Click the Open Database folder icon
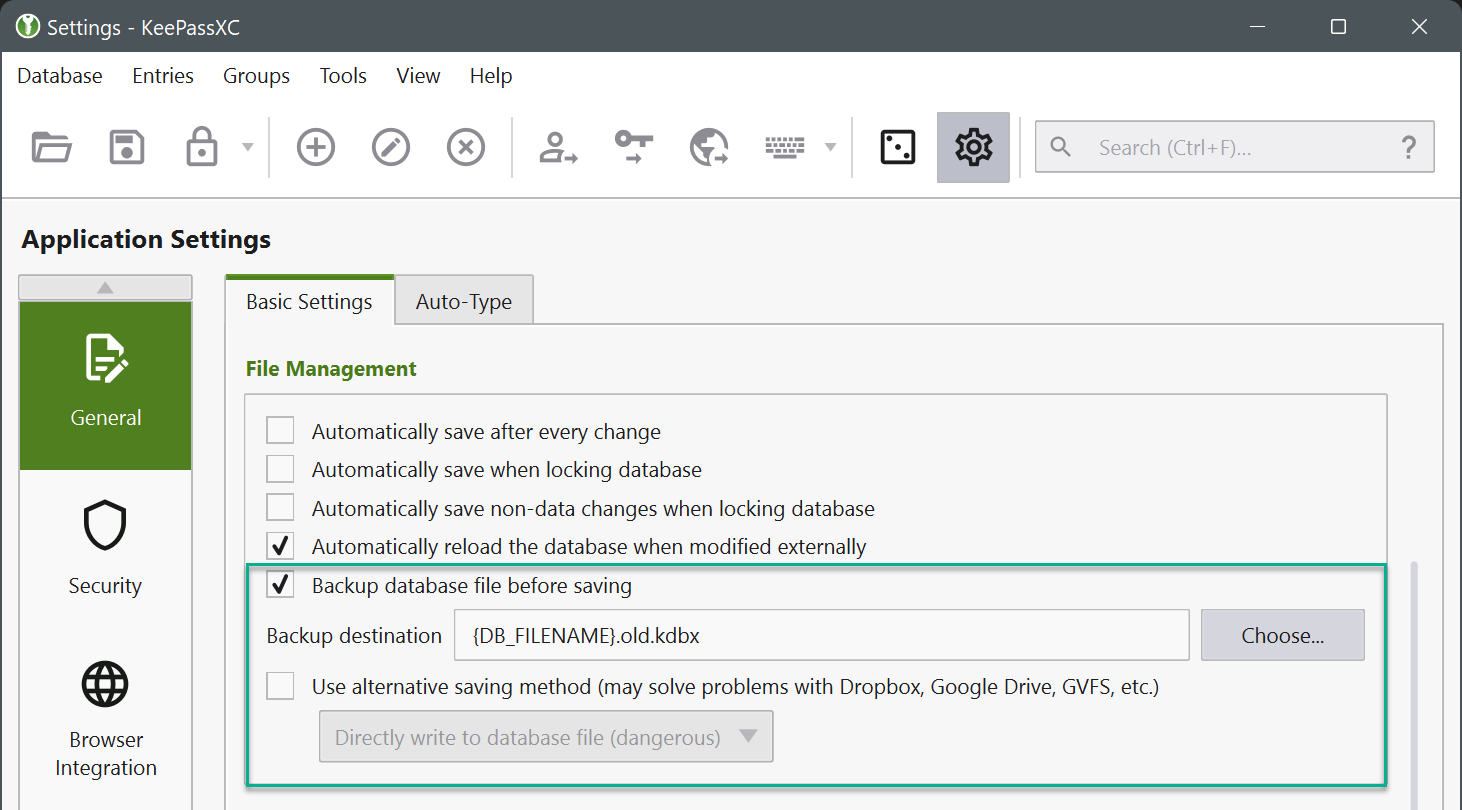 tap(51, 148)
